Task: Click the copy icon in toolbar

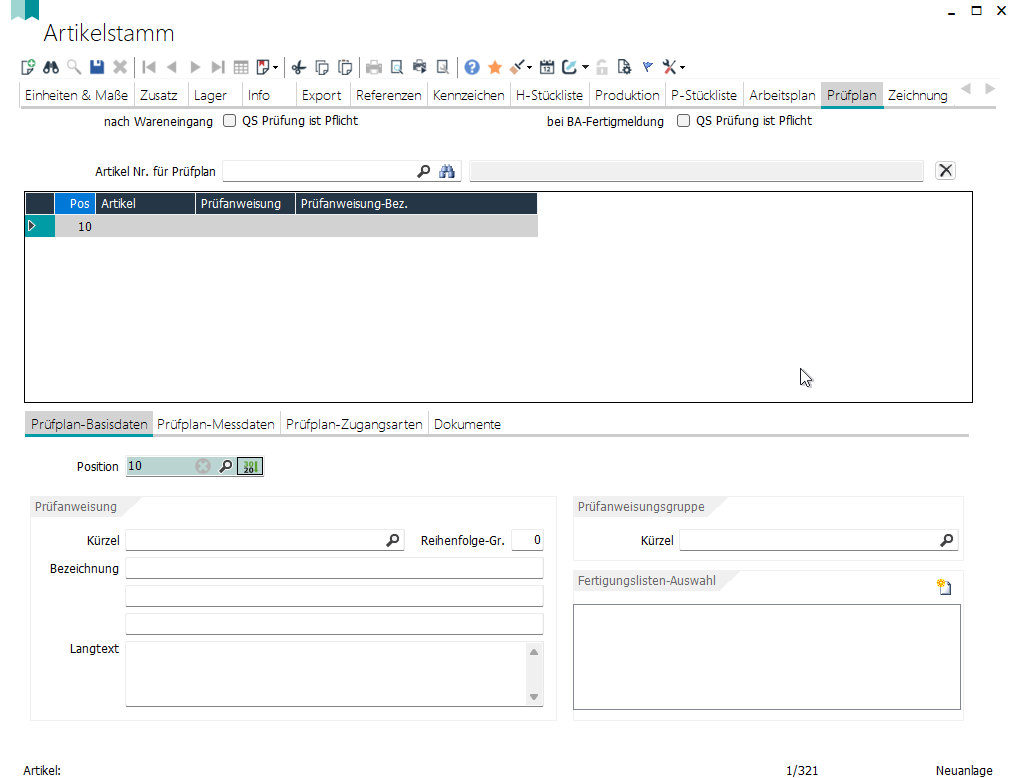Action: tap(322, 67)
